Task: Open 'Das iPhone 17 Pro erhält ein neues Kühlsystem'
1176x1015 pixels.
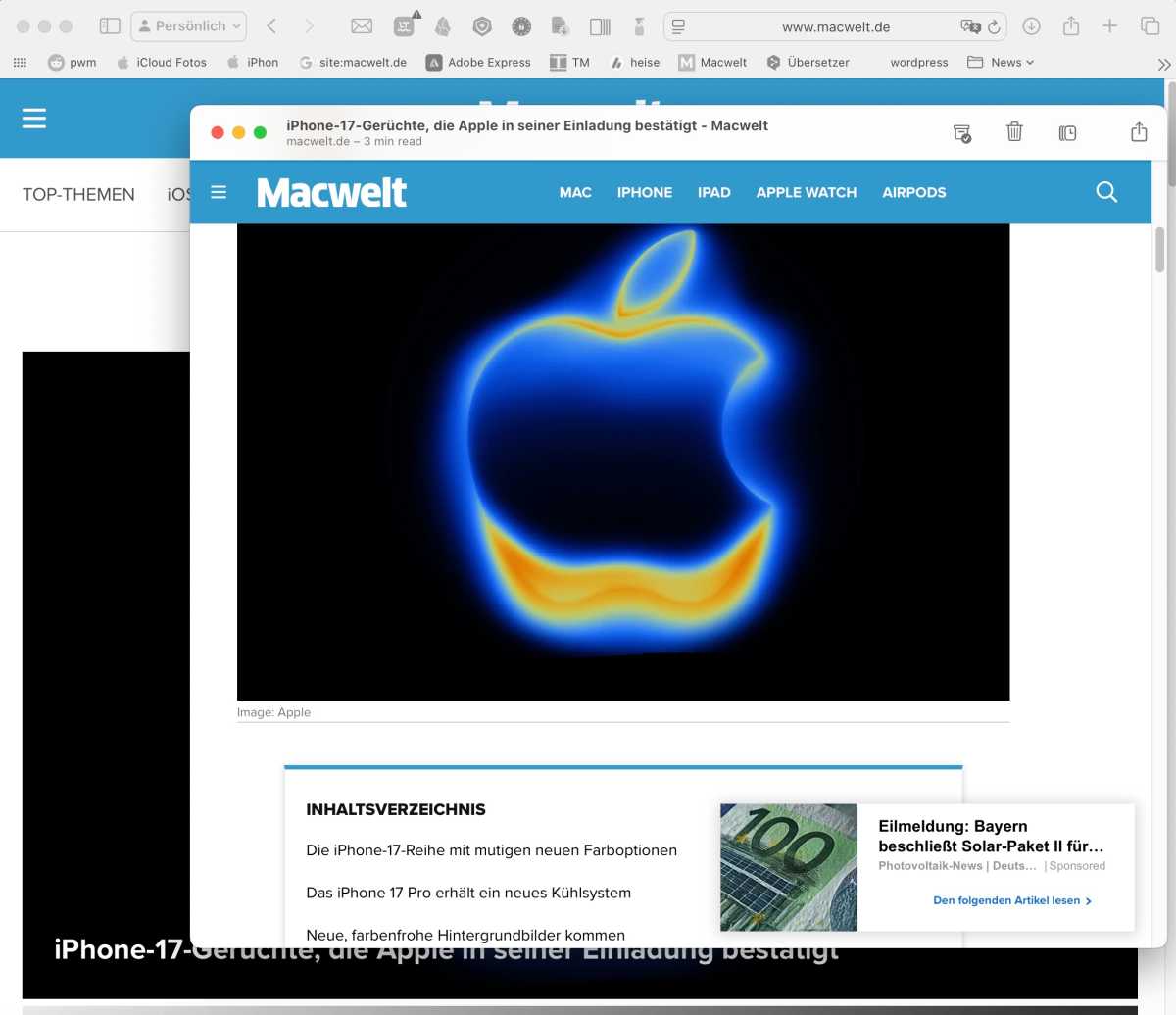Action: coord(467,893)
